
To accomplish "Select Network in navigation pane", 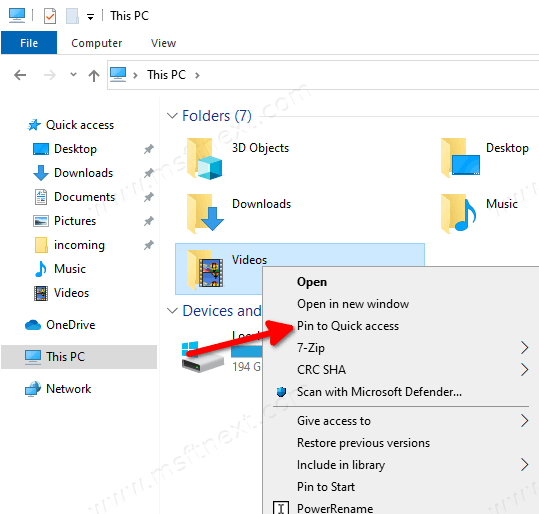I will click(69, 389).
